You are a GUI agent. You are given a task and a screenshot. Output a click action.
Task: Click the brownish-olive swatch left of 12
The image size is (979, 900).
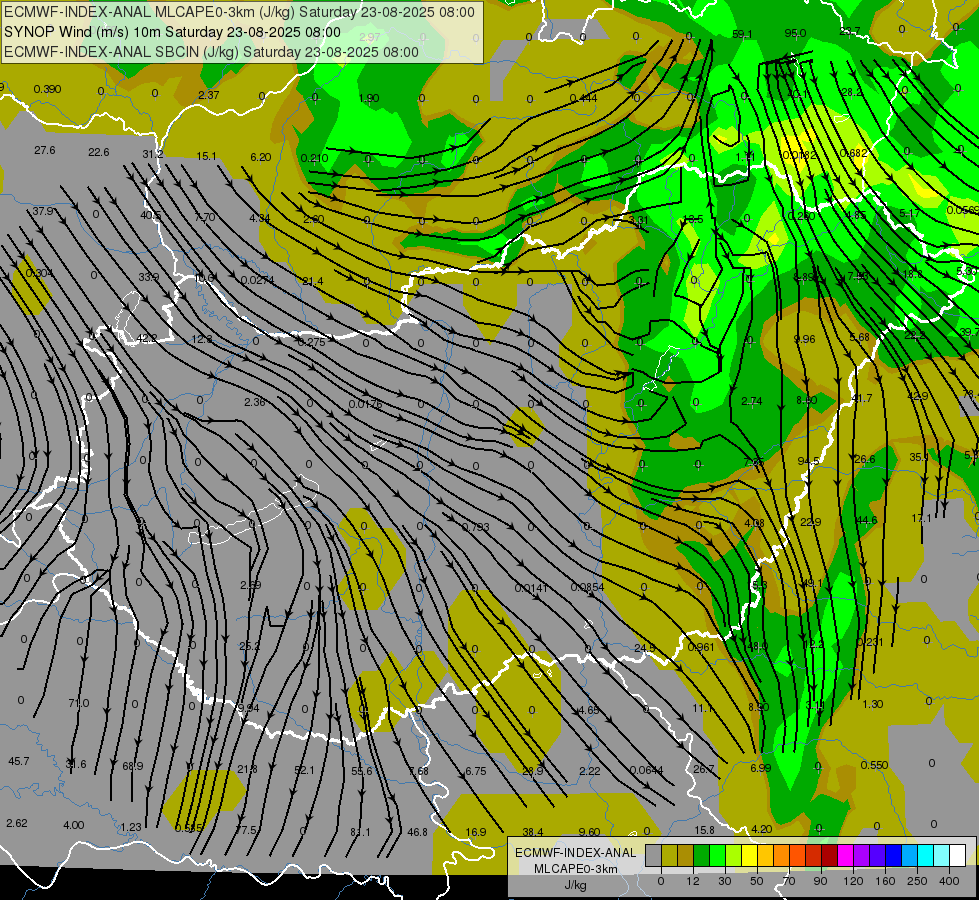coord(686,855)
